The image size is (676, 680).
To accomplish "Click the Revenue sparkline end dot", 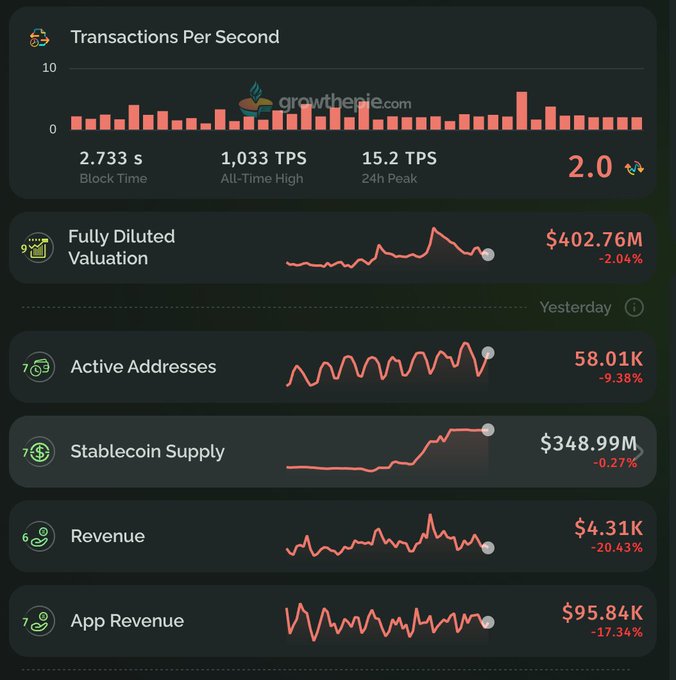I will [488, 548].
